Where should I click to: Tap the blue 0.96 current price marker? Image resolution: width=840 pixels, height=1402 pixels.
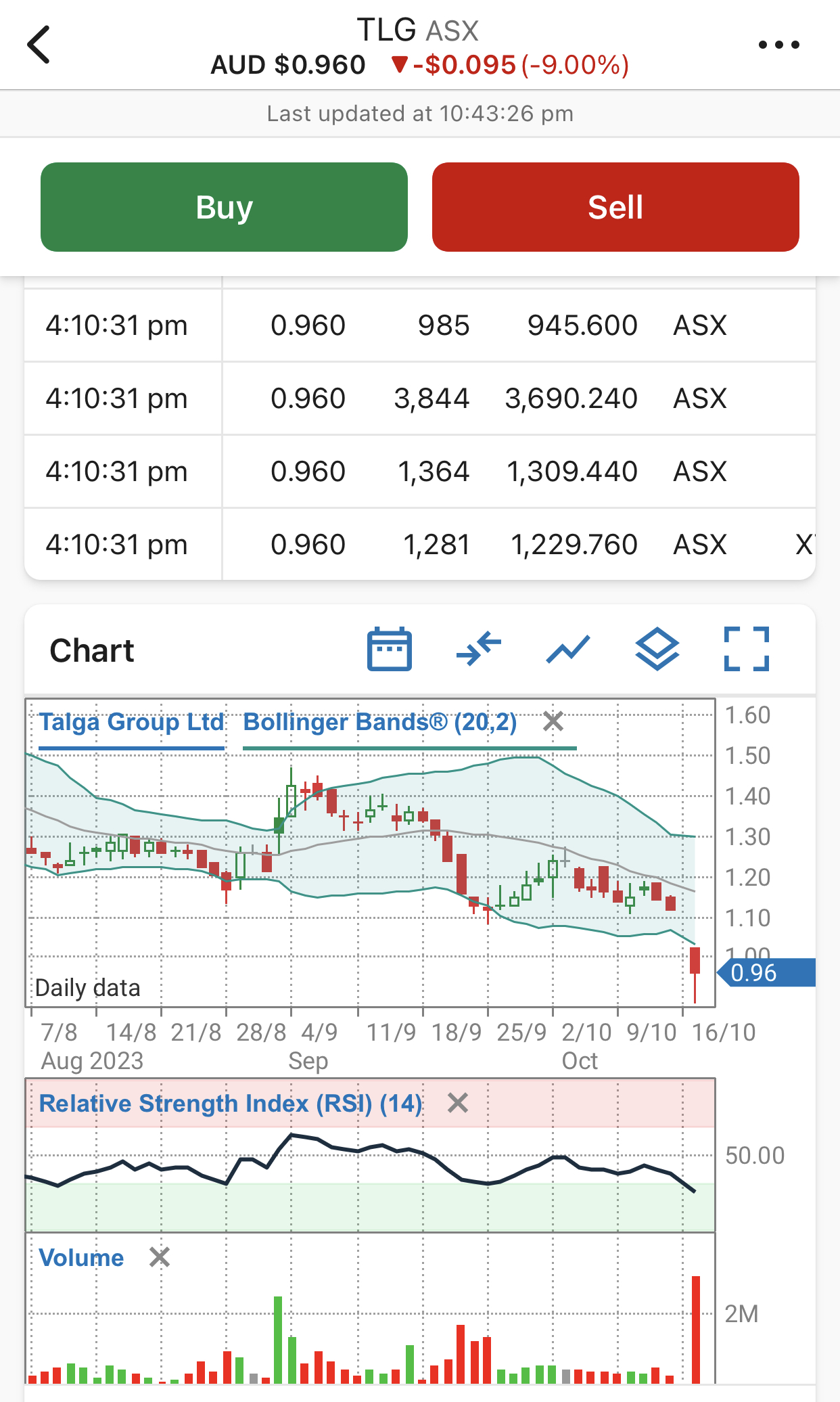[x=766, y=973]
